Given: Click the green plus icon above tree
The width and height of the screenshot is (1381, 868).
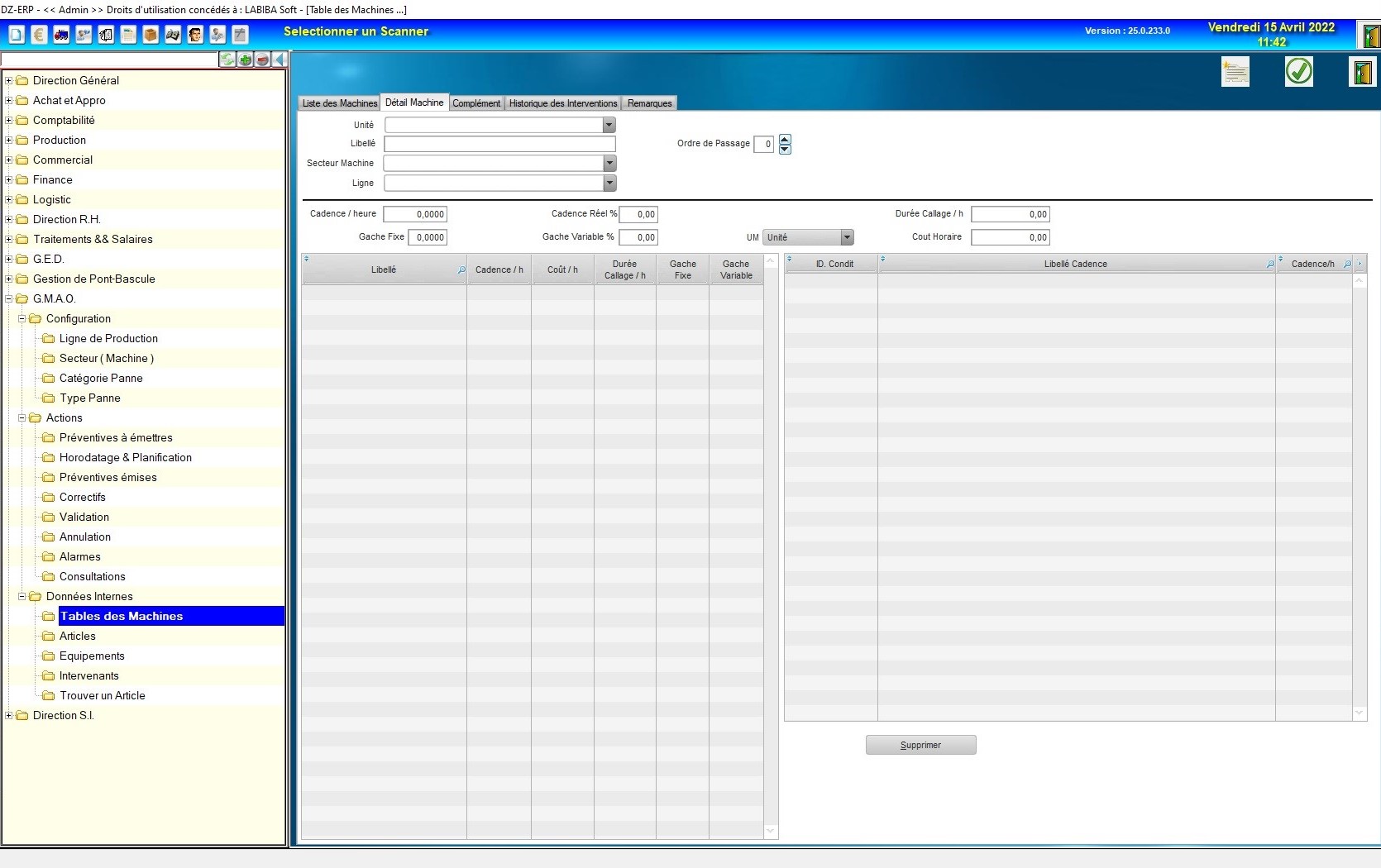Looking at the screenshot, I should [246, 60].
